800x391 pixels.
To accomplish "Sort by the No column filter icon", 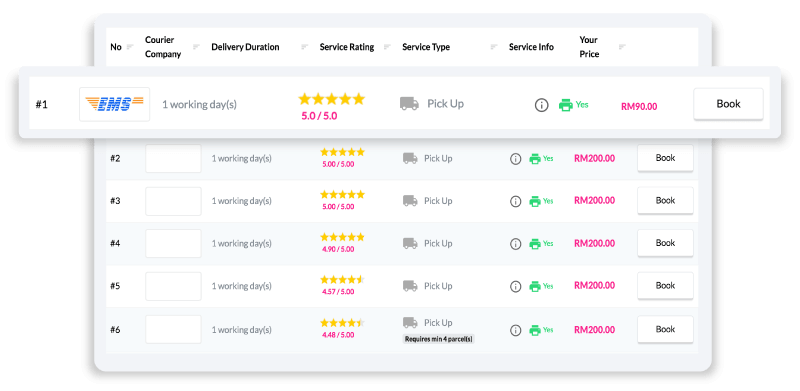I will [130, 47].
